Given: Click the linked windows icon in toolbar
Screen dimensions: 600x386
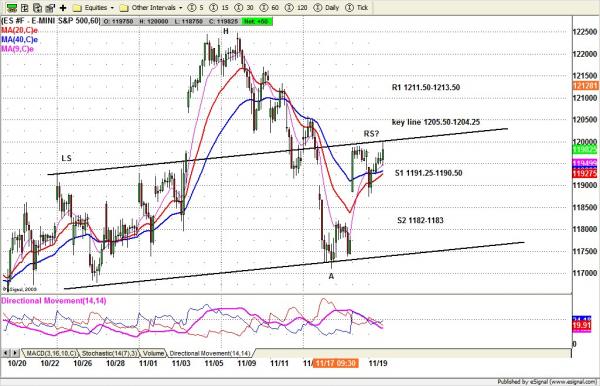Looking at the screenshot, I should (x=50, y=7).
